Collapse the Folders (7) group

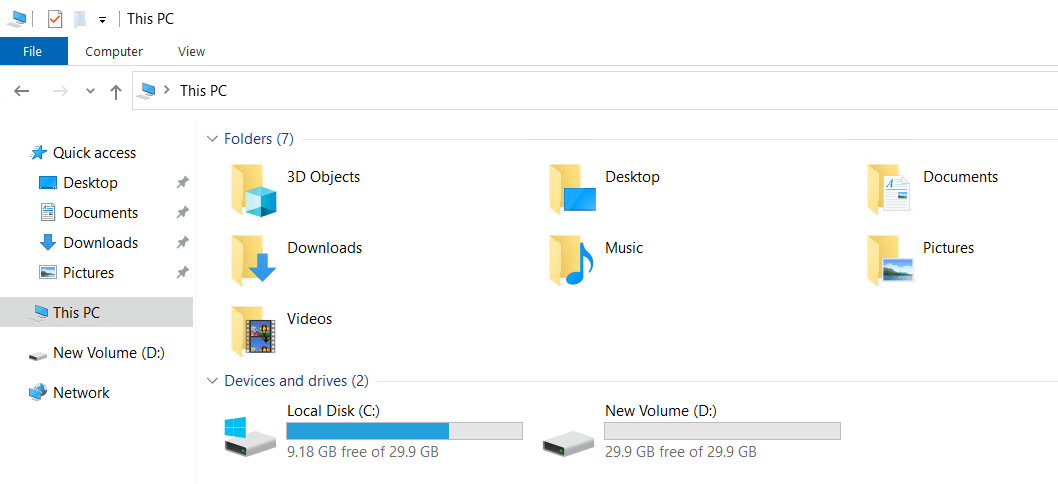(x=211, y=139)
